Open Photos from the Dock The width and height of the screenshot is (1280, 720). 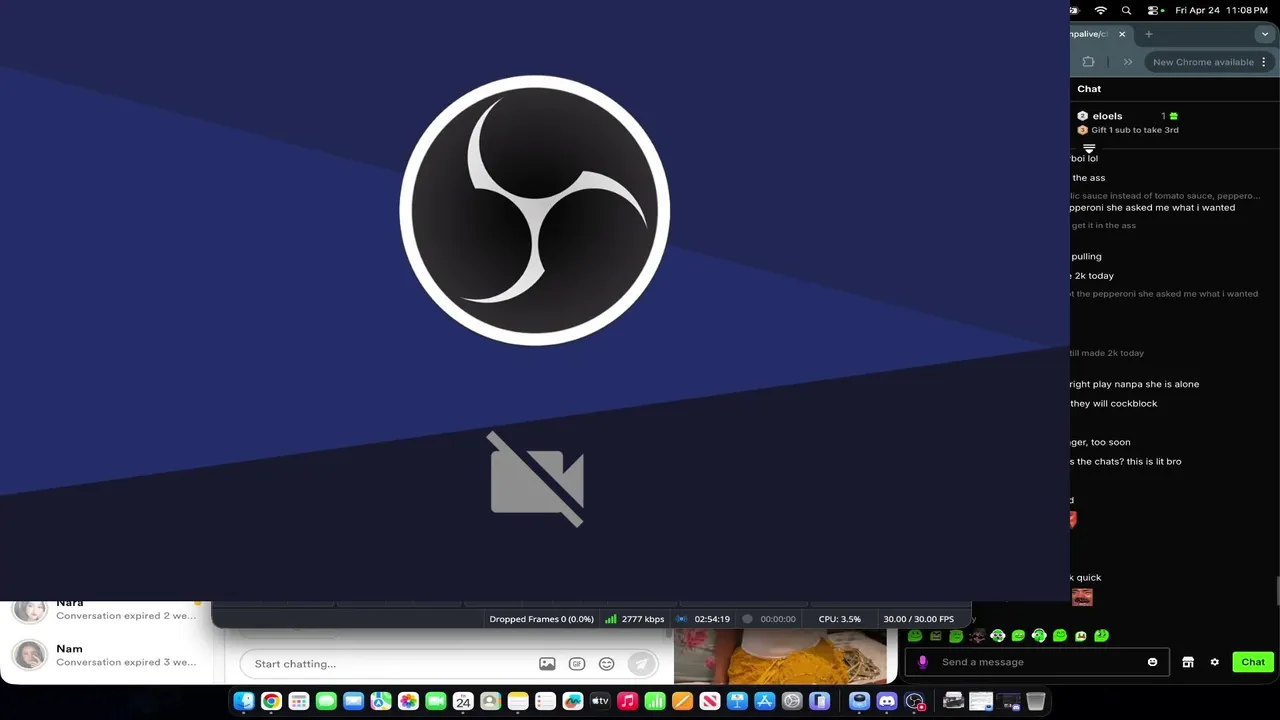[408, 701]
